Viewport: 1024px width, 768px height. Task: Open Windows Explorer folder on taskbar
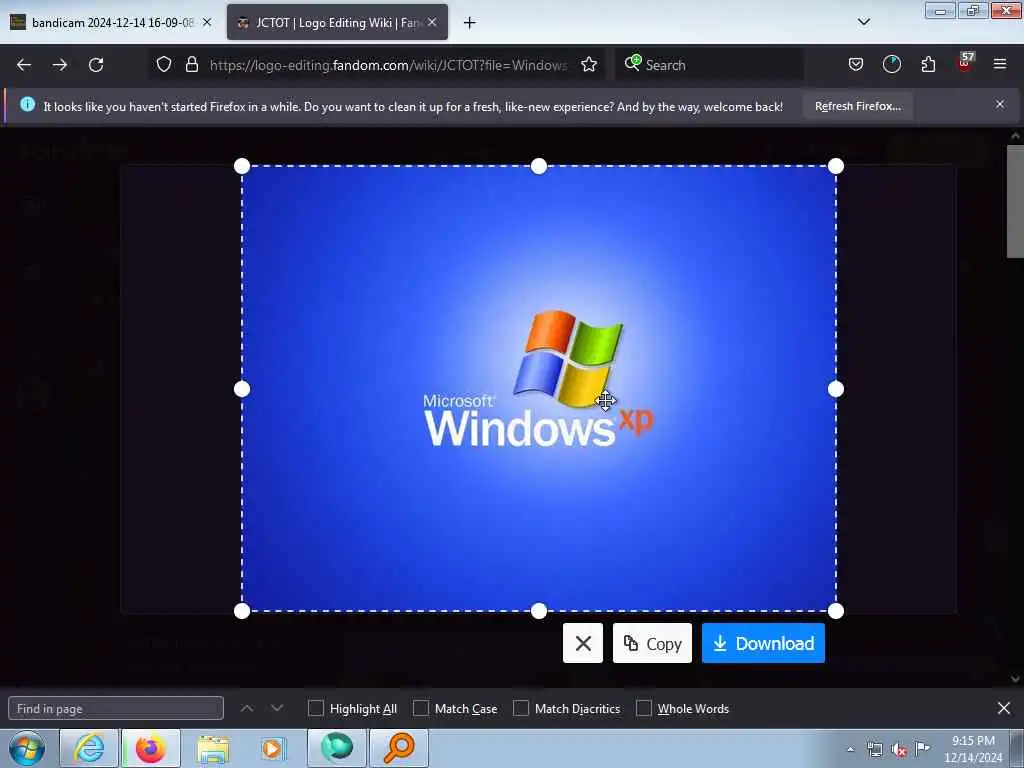coord(213,749)
